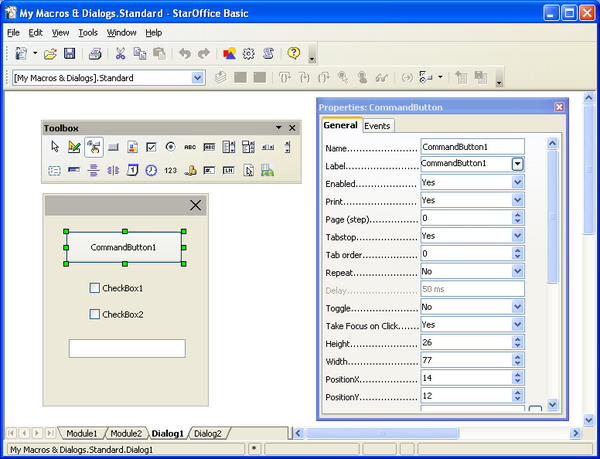This screenshot has width=600, height=459.
Task: Click the CommandButton1 button in dialog
Action: (124, 247)
